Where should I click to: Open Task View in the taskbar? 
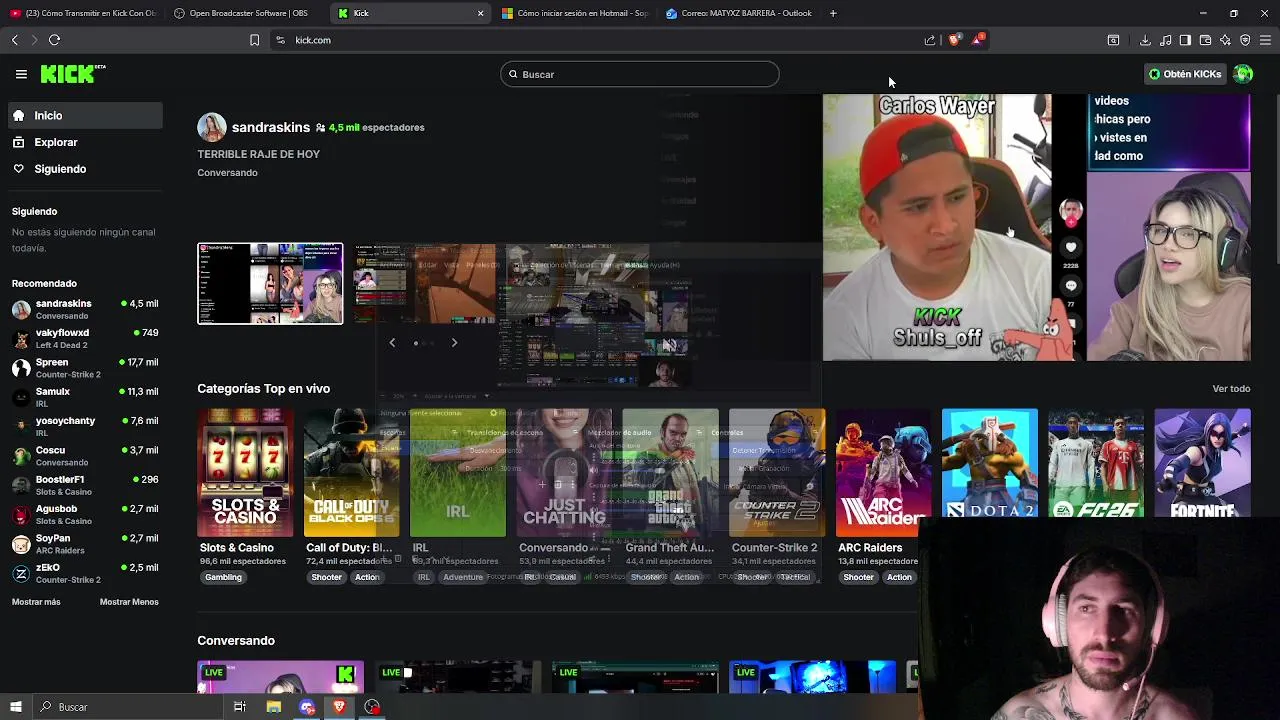240,707
